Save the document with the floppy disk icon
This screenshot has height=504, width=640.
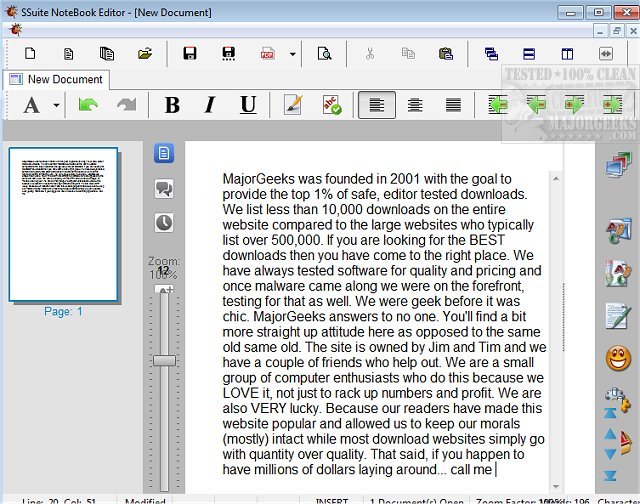(190, 53)
